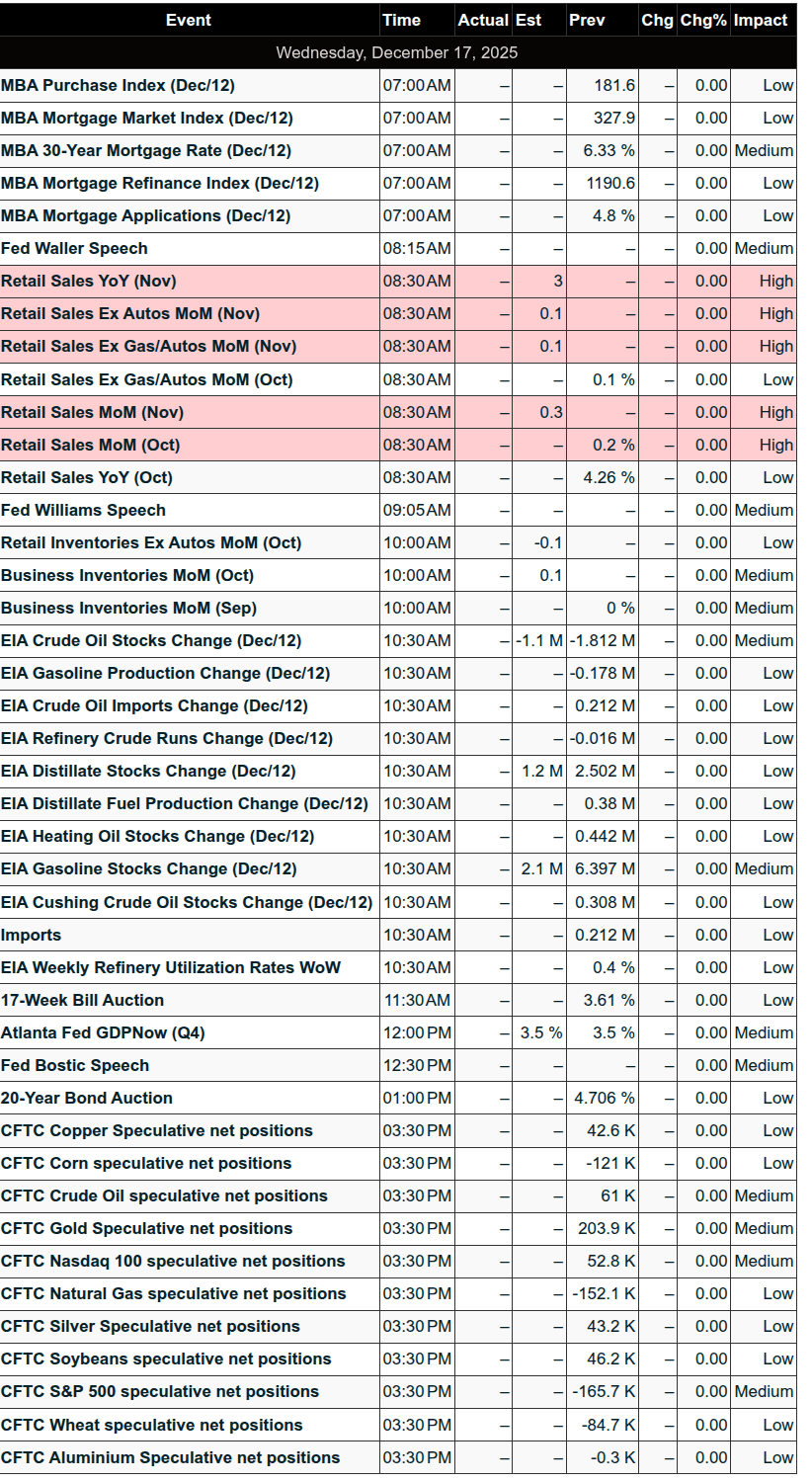Click the Actual column header
Screen dimensions: 812x1482
point(482,20)
